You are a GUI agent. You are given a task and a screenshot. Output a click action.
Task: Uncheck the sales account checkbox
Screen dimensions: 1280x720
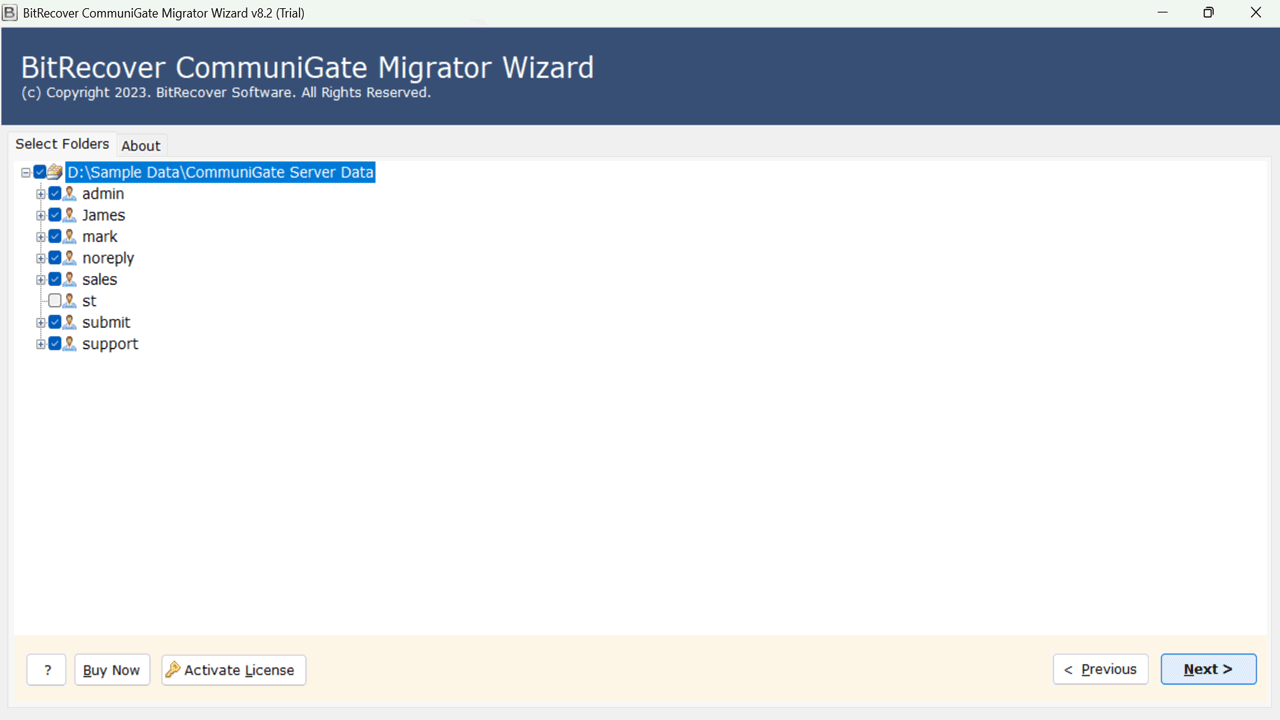pyautogui.click(x=55, y=280)
